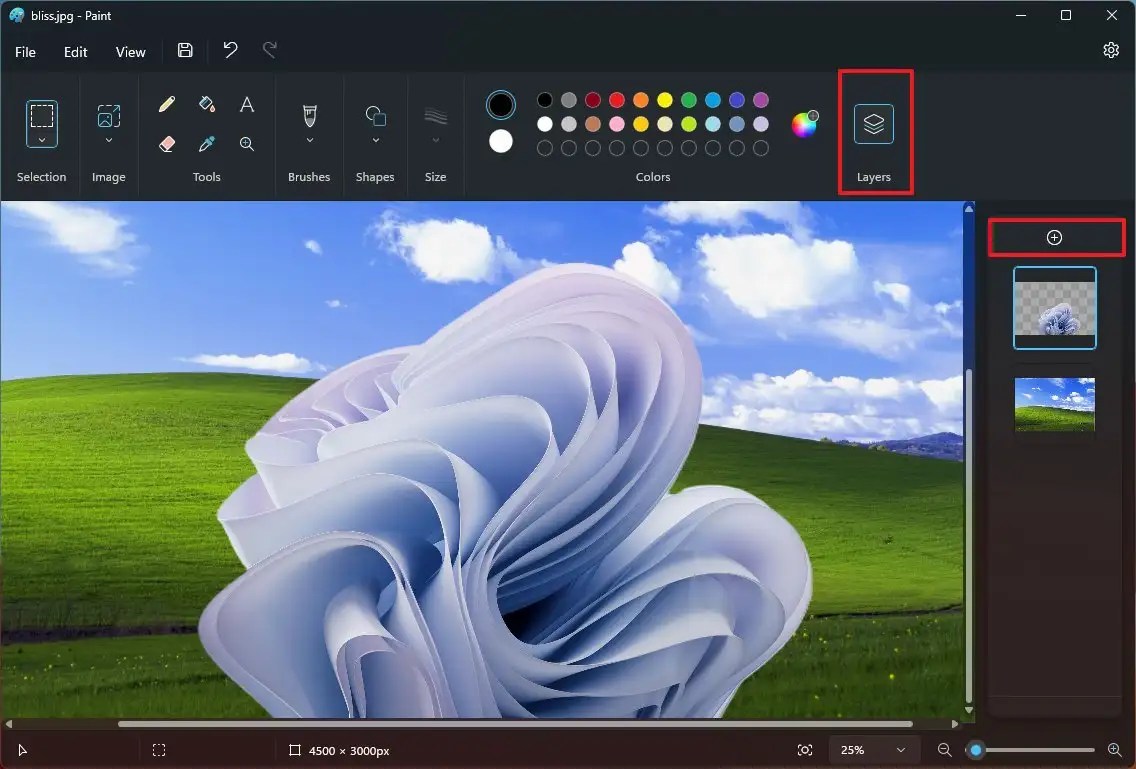Select the Magnifier tool
This screenshot has height=769, width=1136.
click(246, 144)
